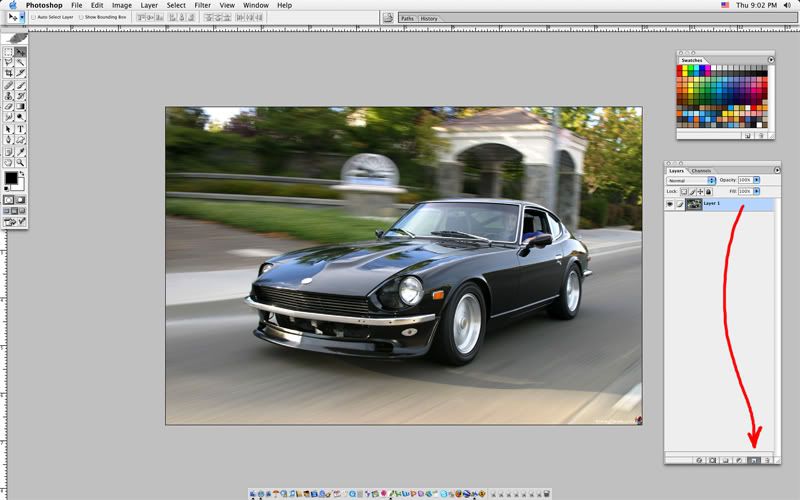Hide Layer 1 with the eye icon
800x500 pixels.
pyautogui.click(x=669, y=204)
